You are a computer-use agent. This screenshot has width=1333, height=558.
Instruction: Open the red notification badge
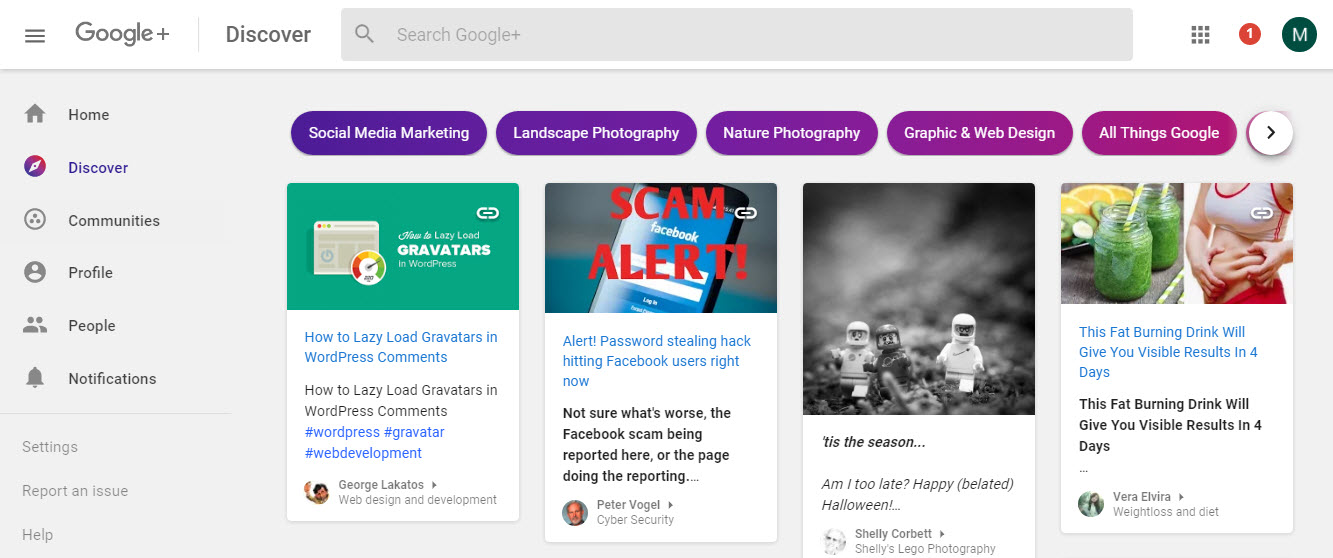click(1249, 35)
